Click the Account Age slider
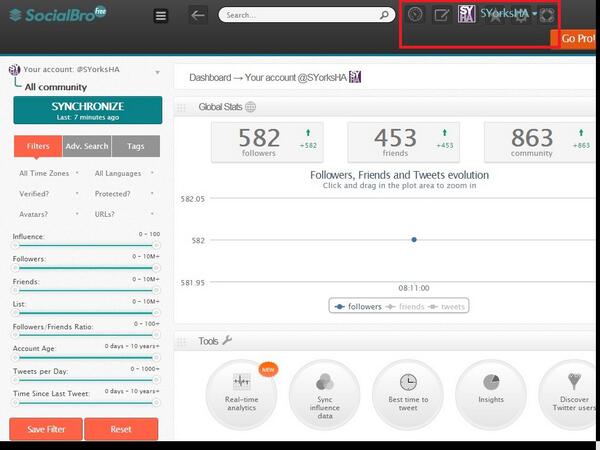Screen dimensions: 600x450 [x=86, y=358]
